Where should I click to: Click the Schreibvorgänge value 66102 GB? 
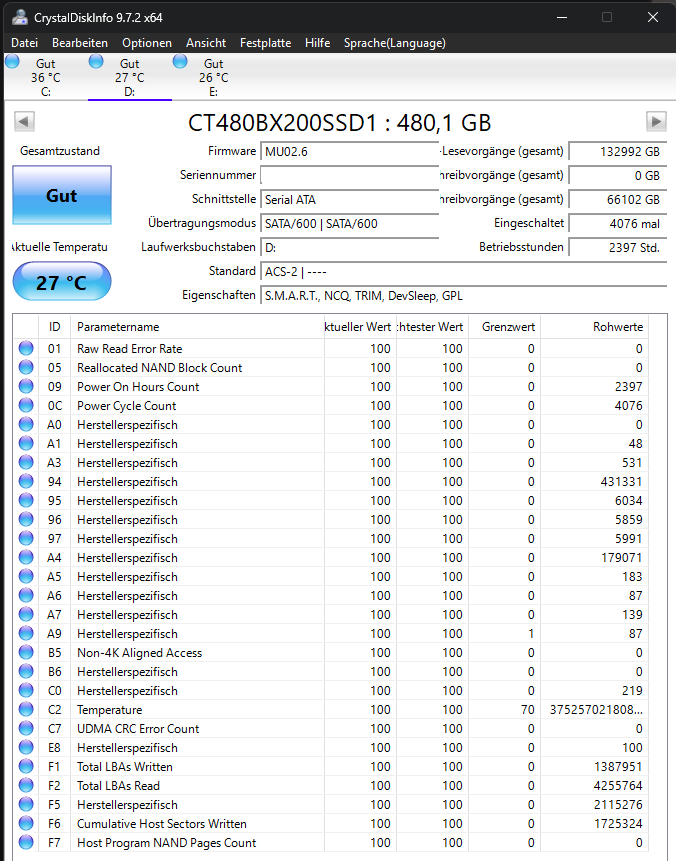click(618, 199)
